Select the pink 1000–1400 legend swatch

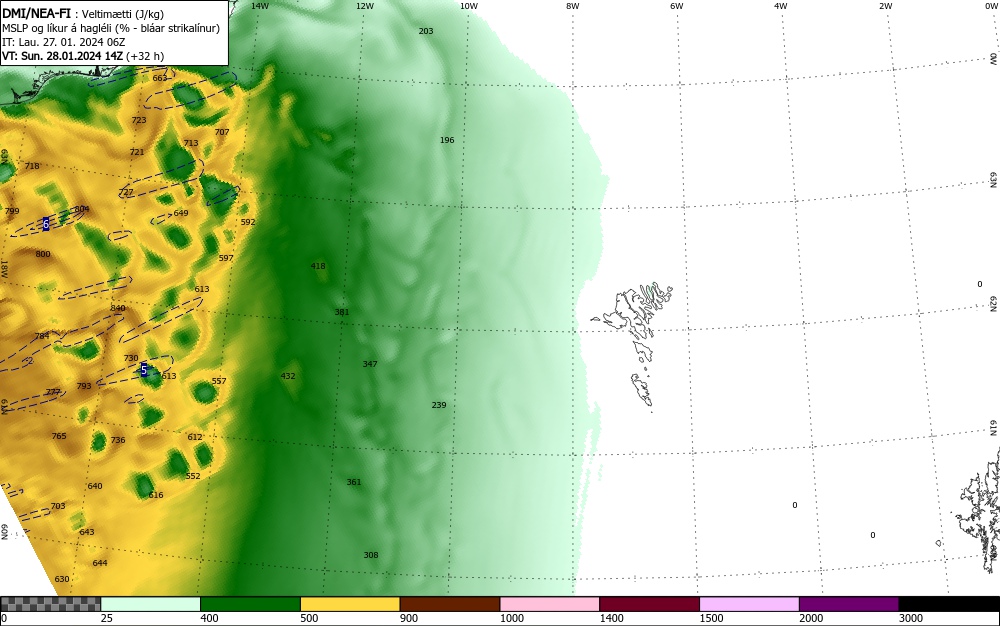pos(550,604)
